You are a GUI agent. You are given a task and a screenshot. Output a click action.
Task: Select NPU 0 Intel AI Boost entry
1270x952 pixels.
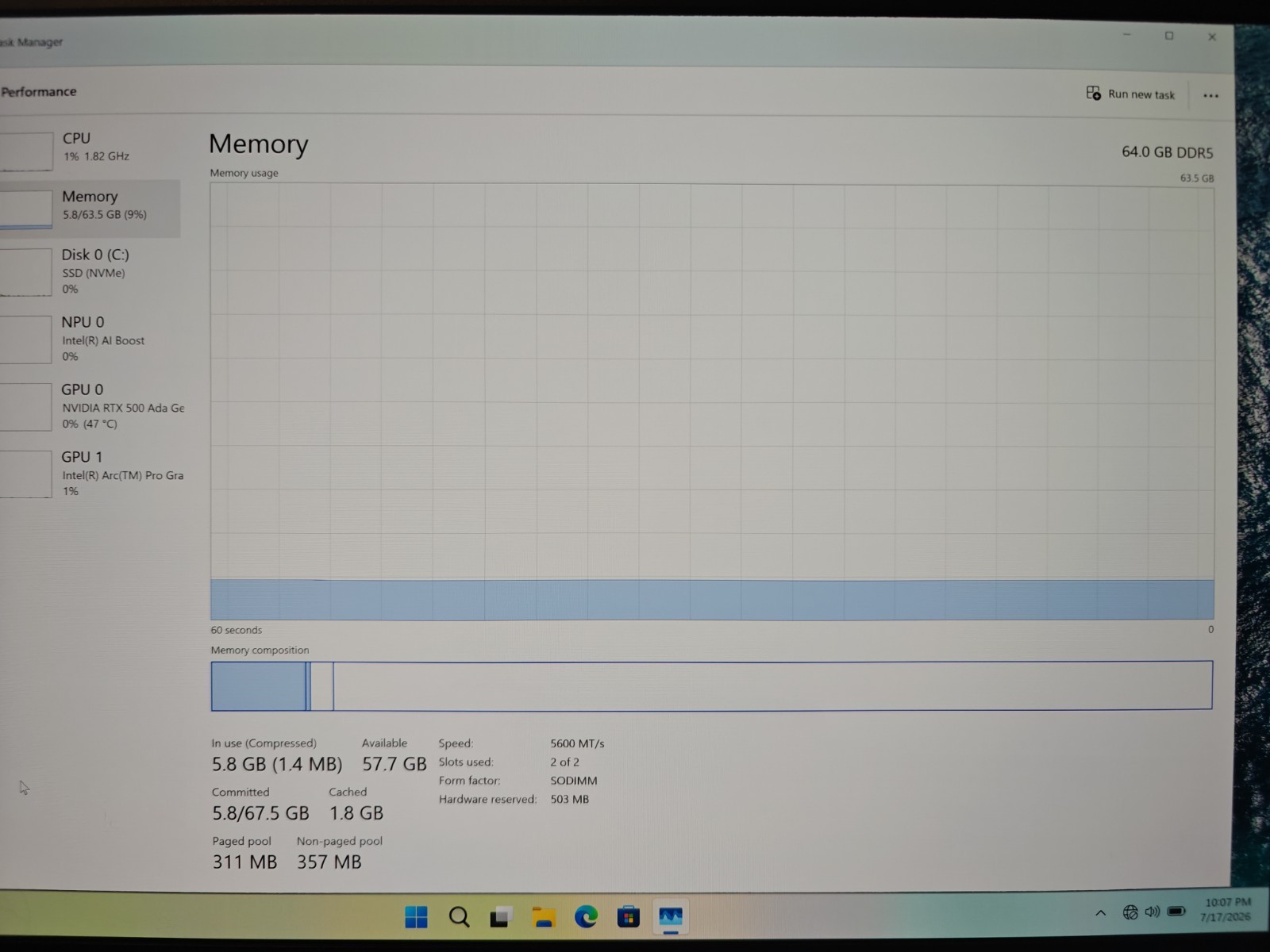point(90,339)
